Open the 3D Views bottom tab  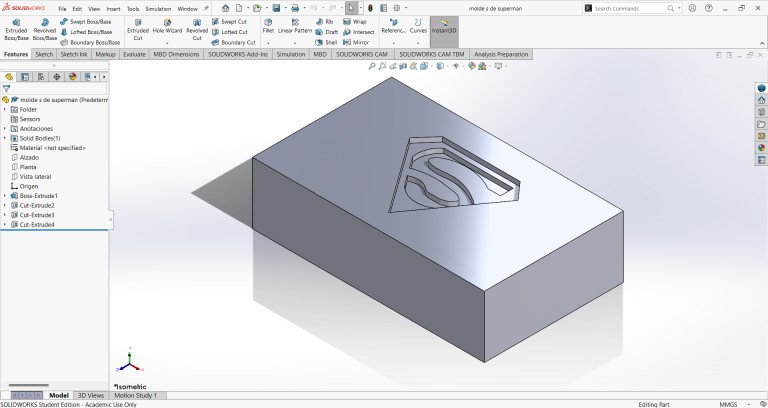coord(91,395)
